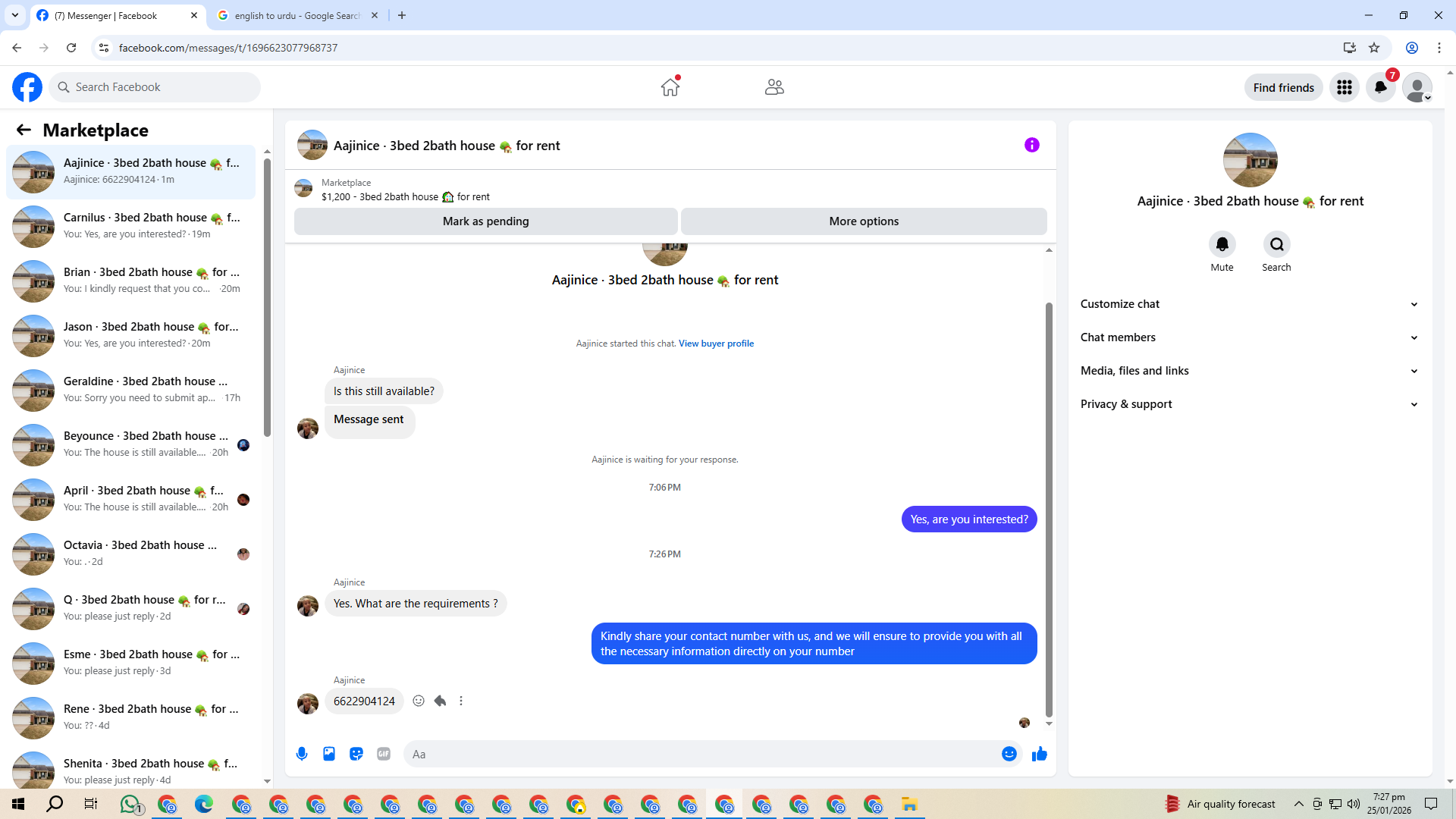Switch to the english to urdu Google tab
This screenshot has height=819, width=1456.
[x=297, y=15]
